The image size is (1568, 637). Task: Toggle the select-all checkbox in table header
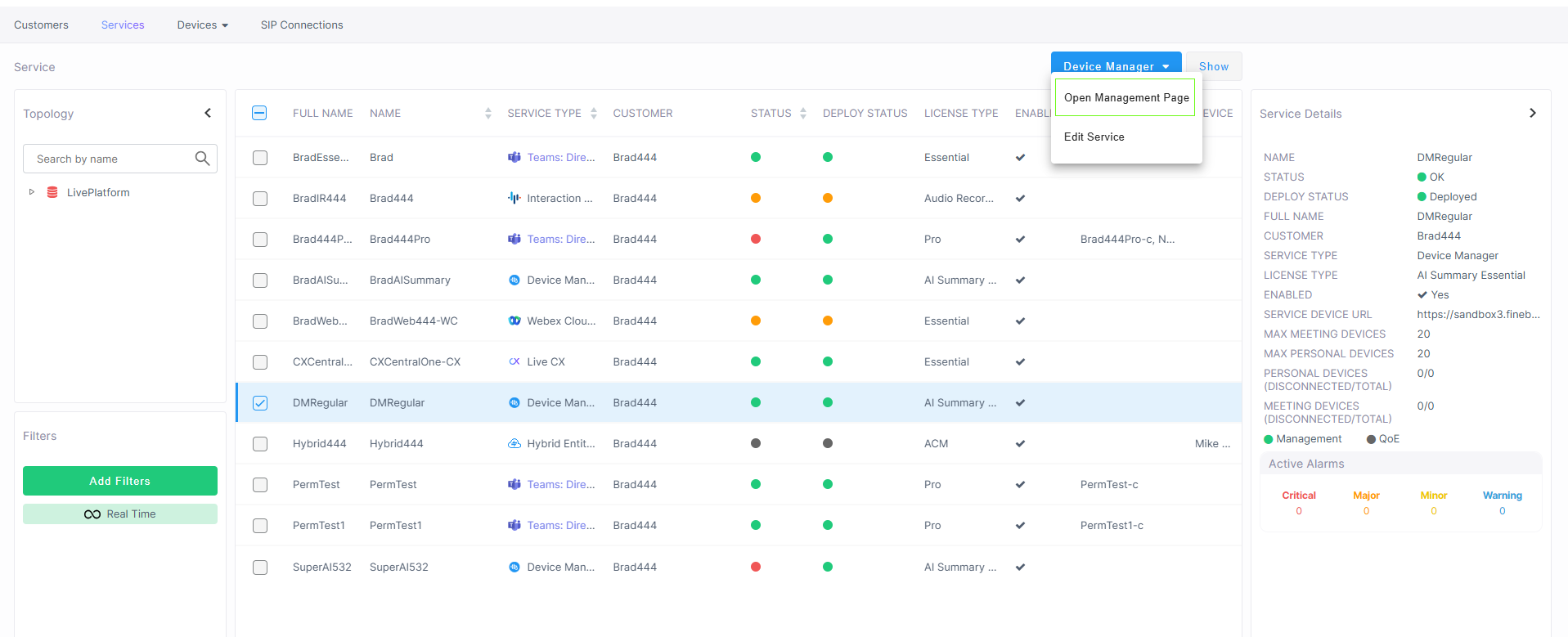tap(259, 113)
